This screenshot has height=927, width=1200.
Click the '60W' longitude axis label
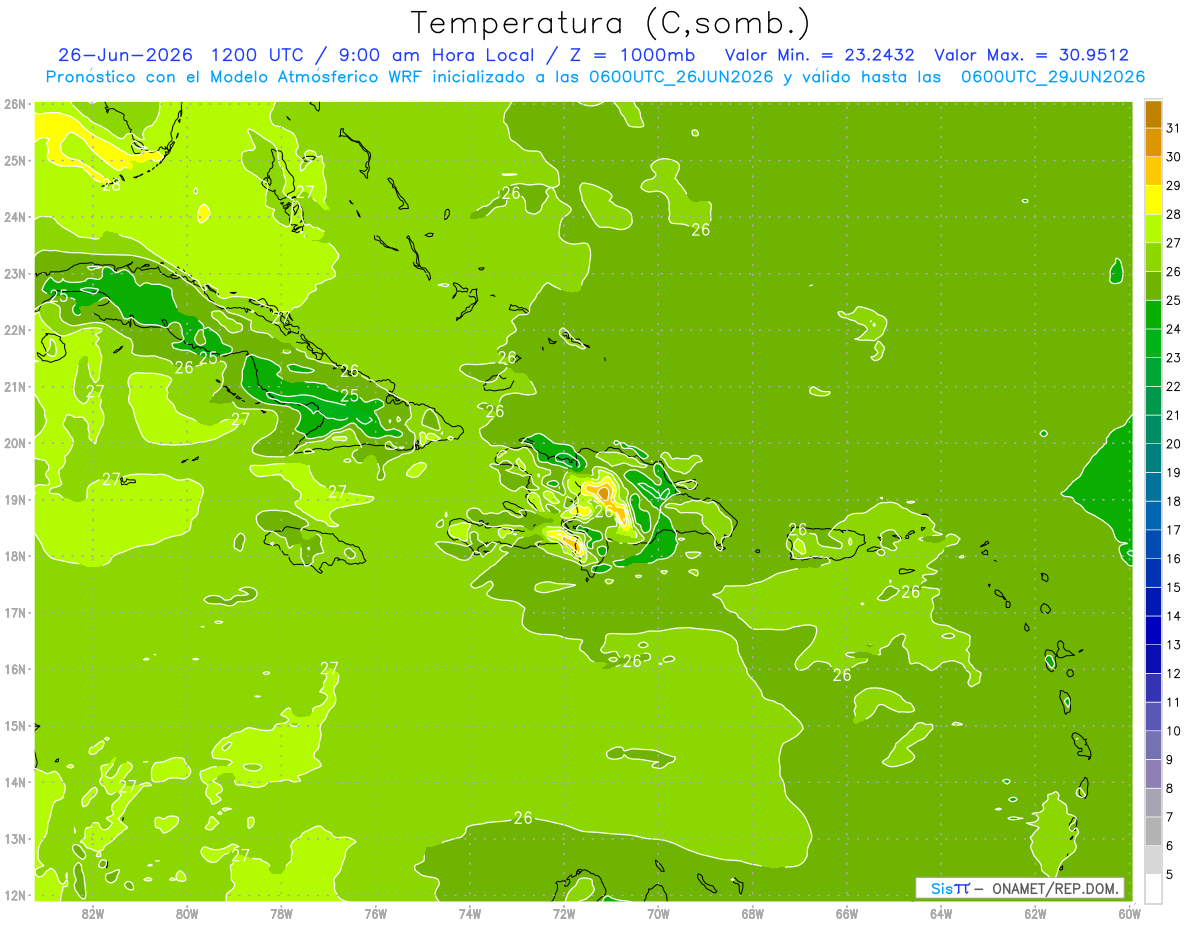1129,913
